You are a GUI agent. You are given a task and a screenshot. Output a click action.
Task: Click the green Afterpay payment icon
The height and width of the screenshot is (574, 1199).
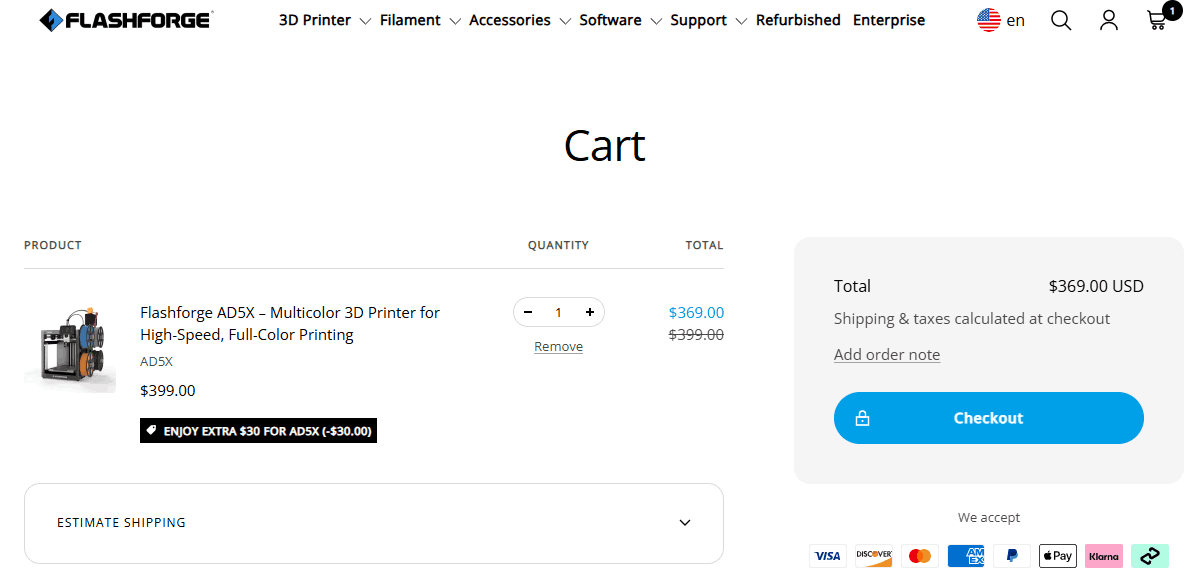(x=1149, y=556)
